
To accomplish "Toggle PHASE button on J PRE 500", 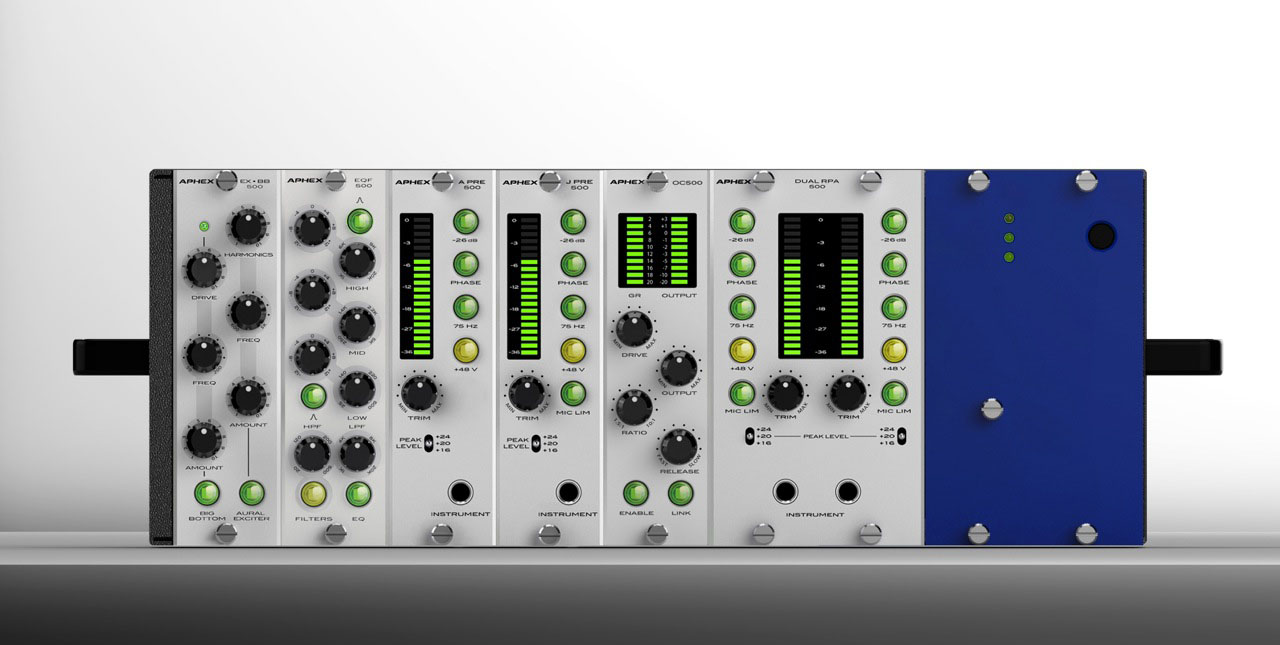I will 573,264.
